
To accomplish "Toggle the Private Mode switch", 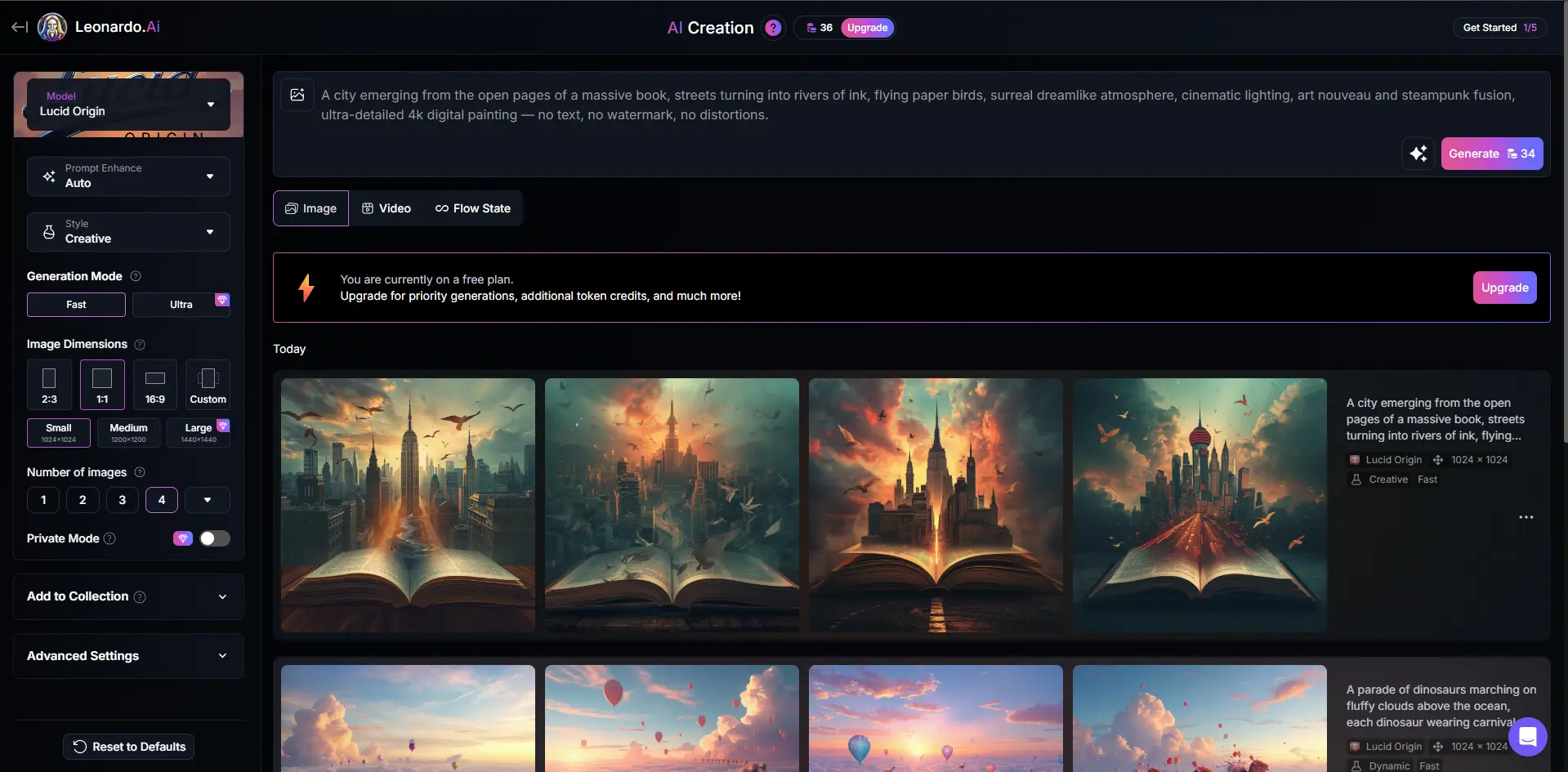I will click(x=215, y=538).
